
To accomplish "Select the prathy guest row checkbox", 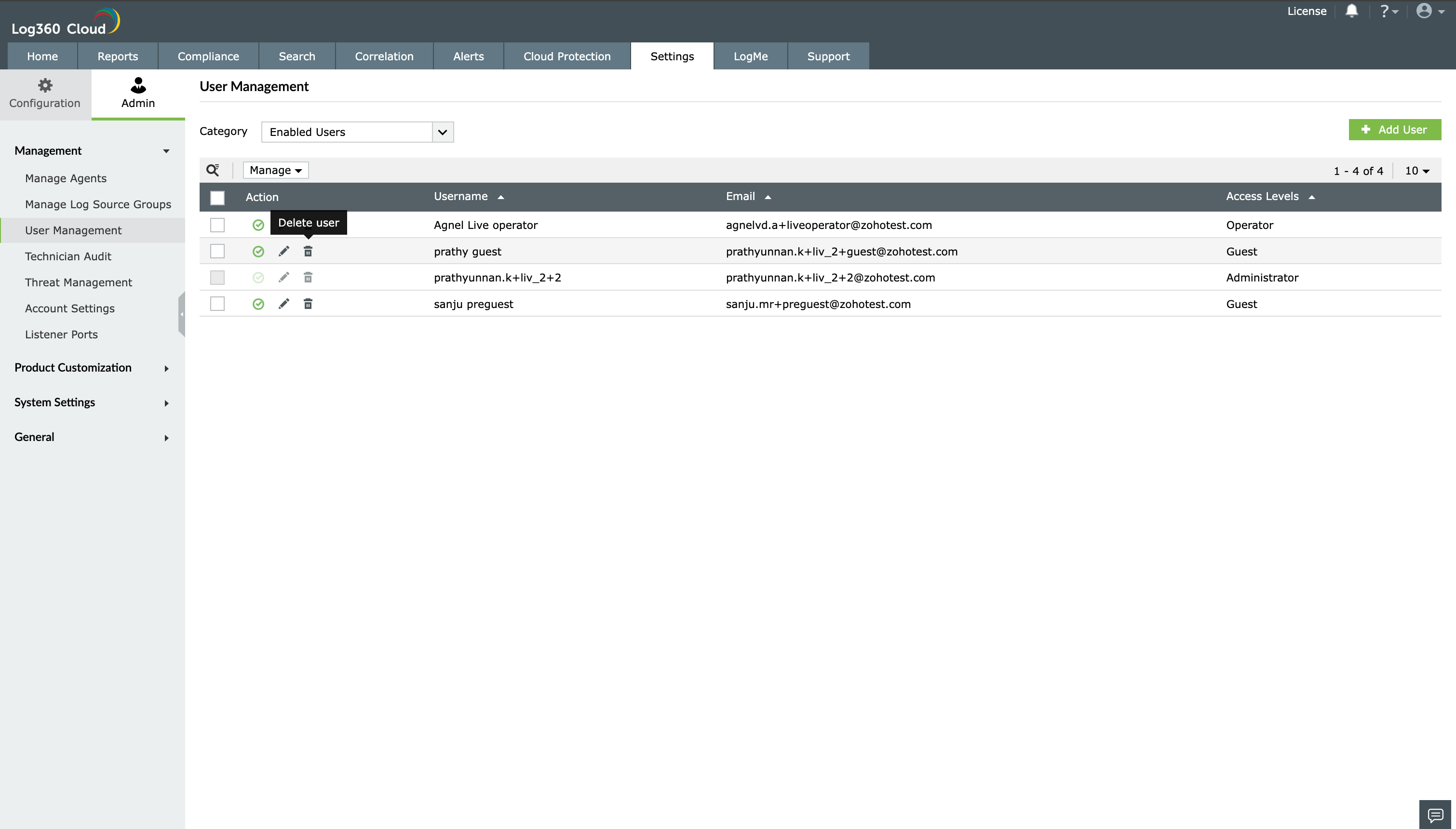I will pyautogui.click(x=217, y=251).
